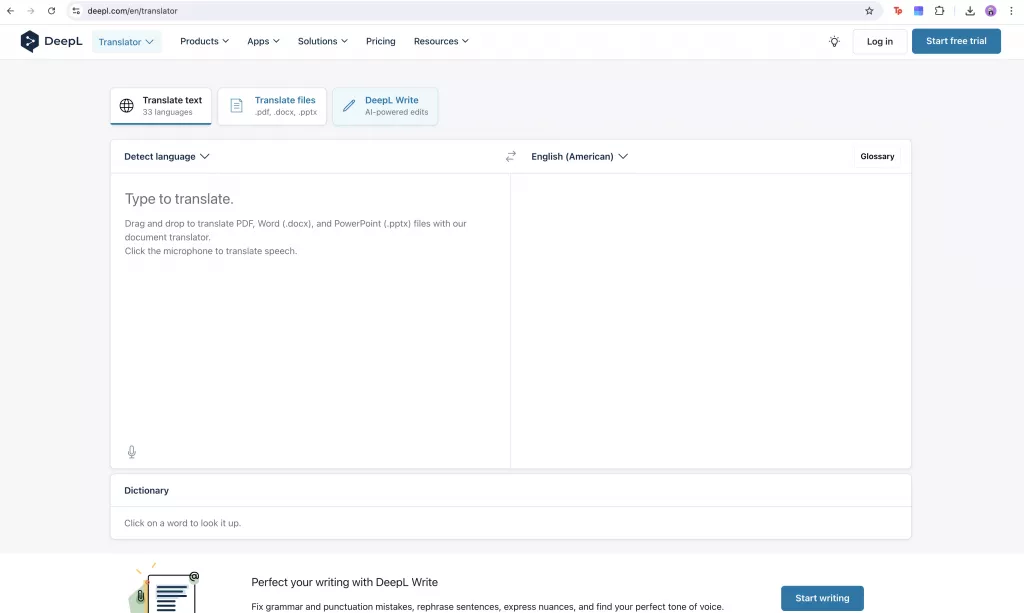This screenshot has height=613, width=1024.
Task: Click the Start writing button
Action: [x=822, y=598]
